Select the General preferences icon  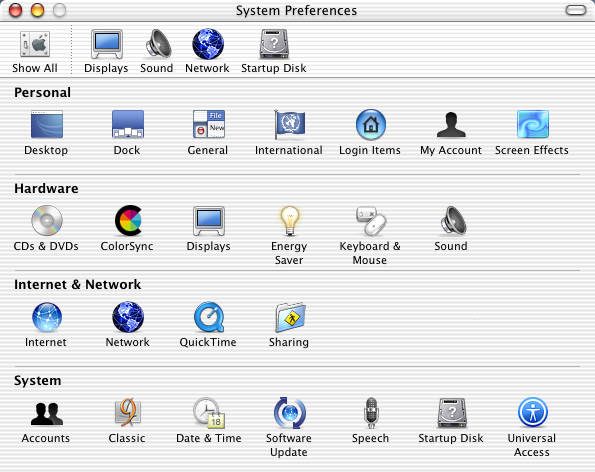pyautogui.click(x=209, y=124)
